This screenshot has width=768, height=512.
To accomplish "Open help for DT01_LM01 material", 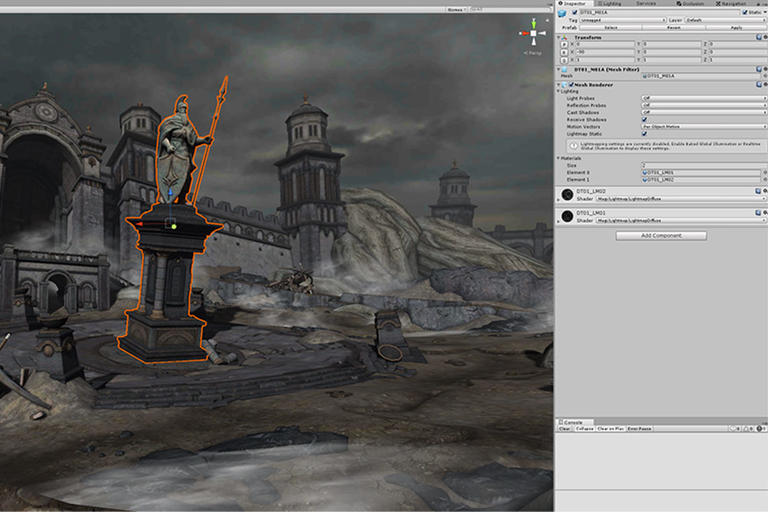I will click(x=759, y=213).
